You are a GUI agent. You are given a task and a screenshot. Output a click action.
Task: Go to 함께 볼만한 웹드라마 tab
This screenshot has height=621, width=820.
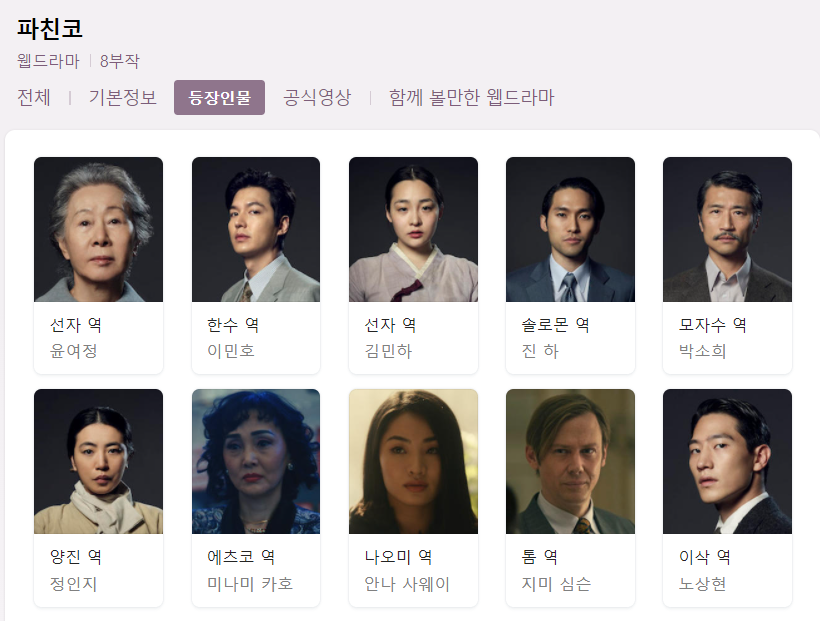(x=471, y=97)
